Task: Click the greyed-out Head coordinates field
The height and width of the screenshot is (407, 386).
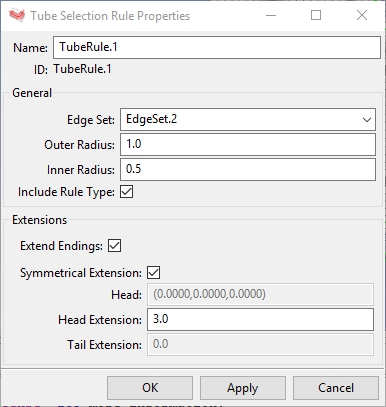Action: (x=260, y=294)
